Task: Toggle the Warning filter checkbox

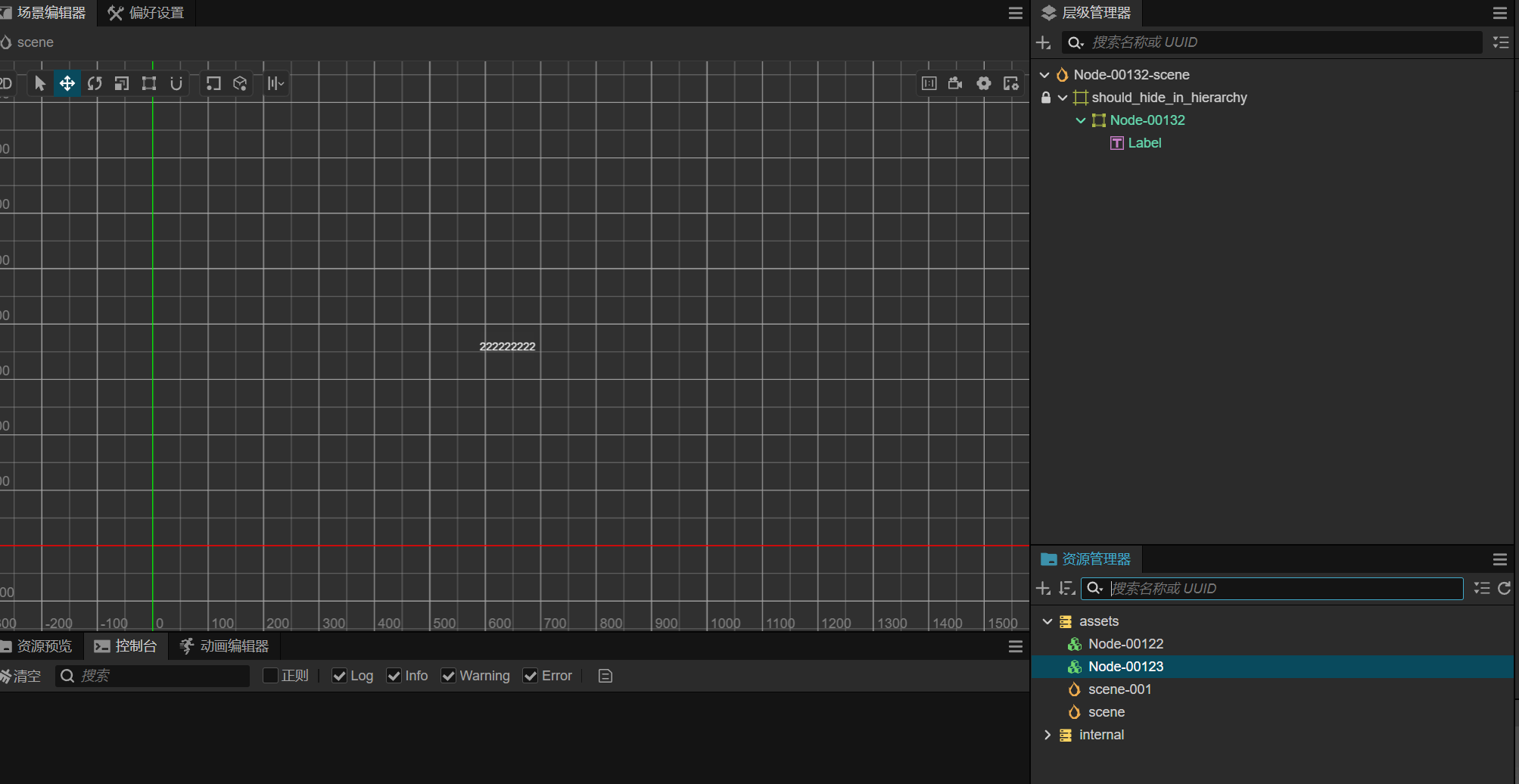Action: (449, 676)
